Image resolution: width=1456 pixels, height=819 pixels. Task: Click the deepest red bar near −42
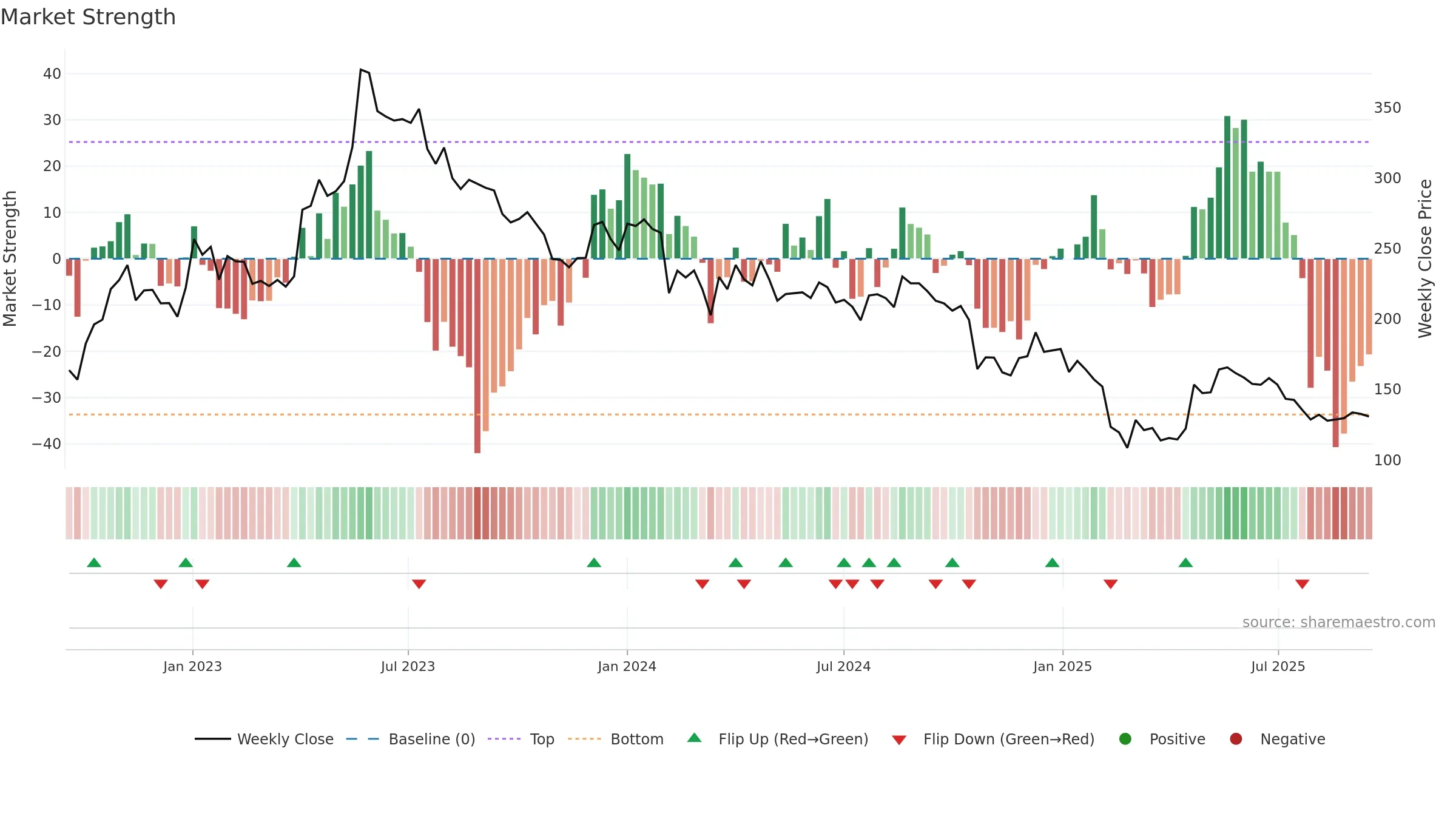pos(477,356)
